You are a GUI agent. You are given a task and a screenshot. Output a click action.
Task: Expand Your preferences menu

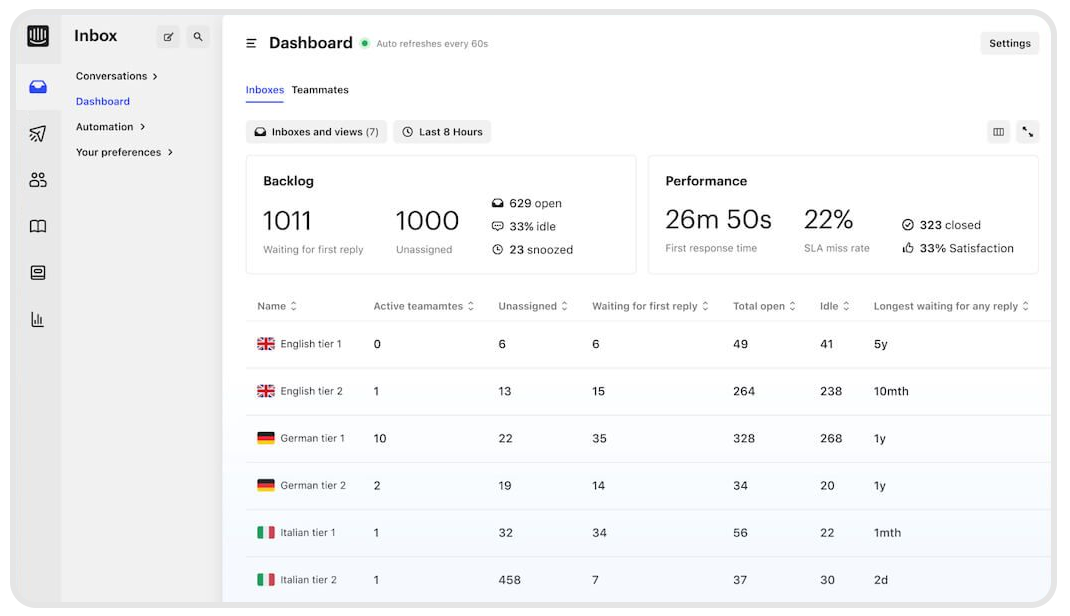124,152
